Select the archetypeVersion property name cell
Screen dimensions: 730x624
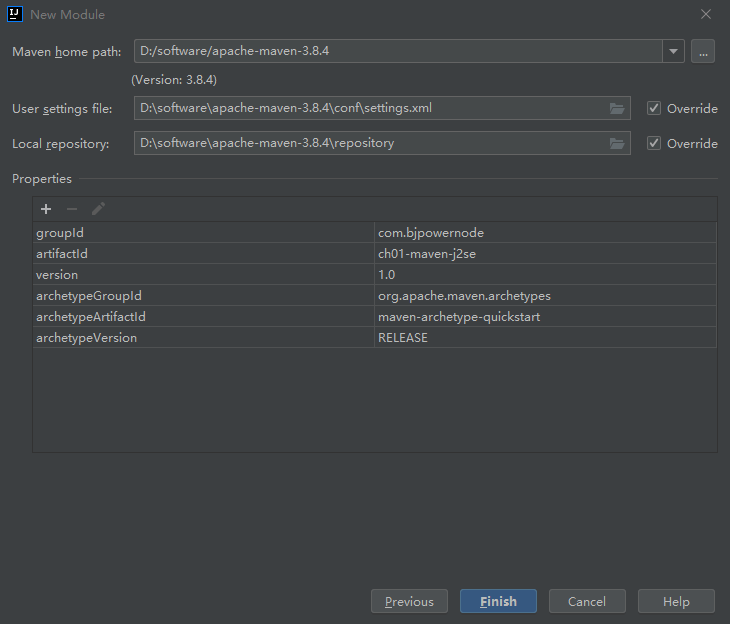pos(203,337)
